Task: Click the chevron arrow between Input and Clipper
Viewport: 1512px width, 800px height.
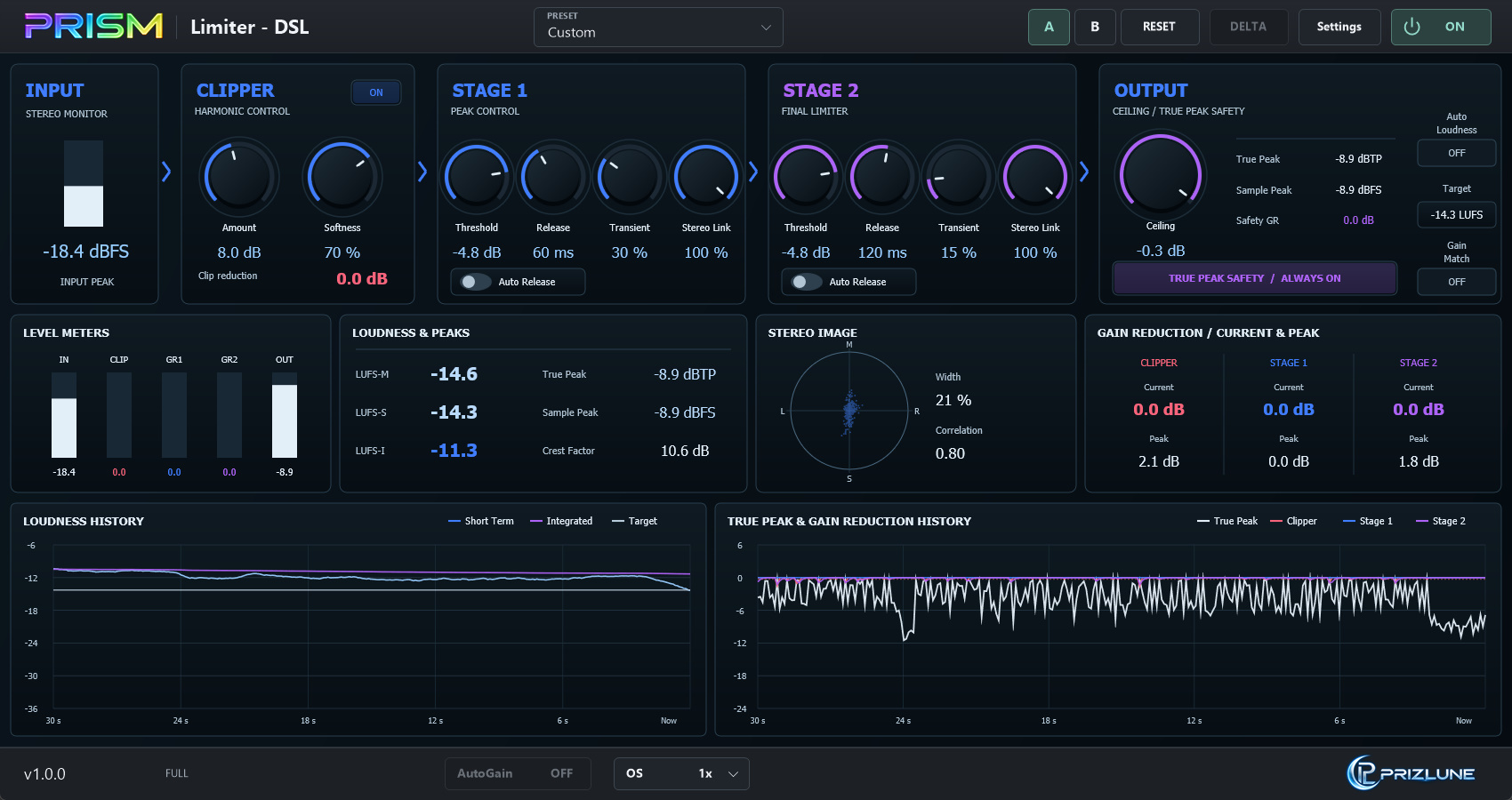Action: coord(166,172)
